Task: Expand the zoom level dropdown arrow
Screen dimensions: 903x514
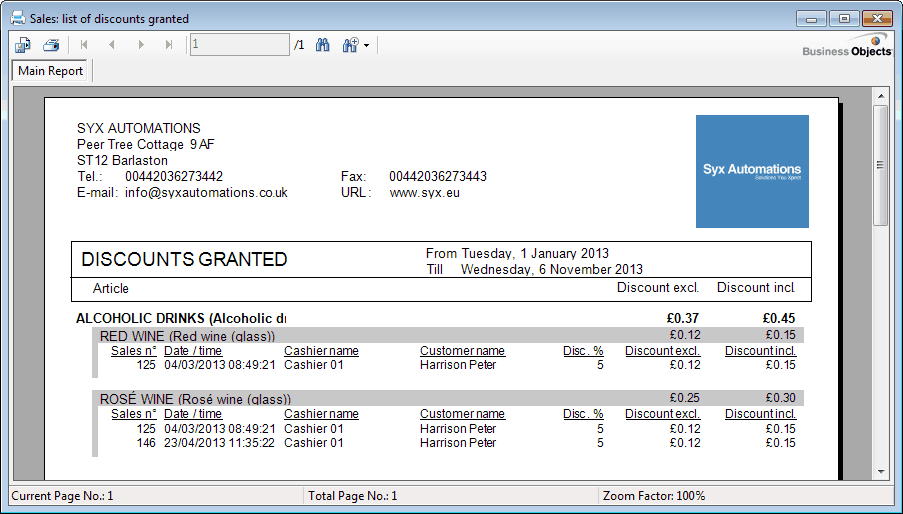Action: 367,46
